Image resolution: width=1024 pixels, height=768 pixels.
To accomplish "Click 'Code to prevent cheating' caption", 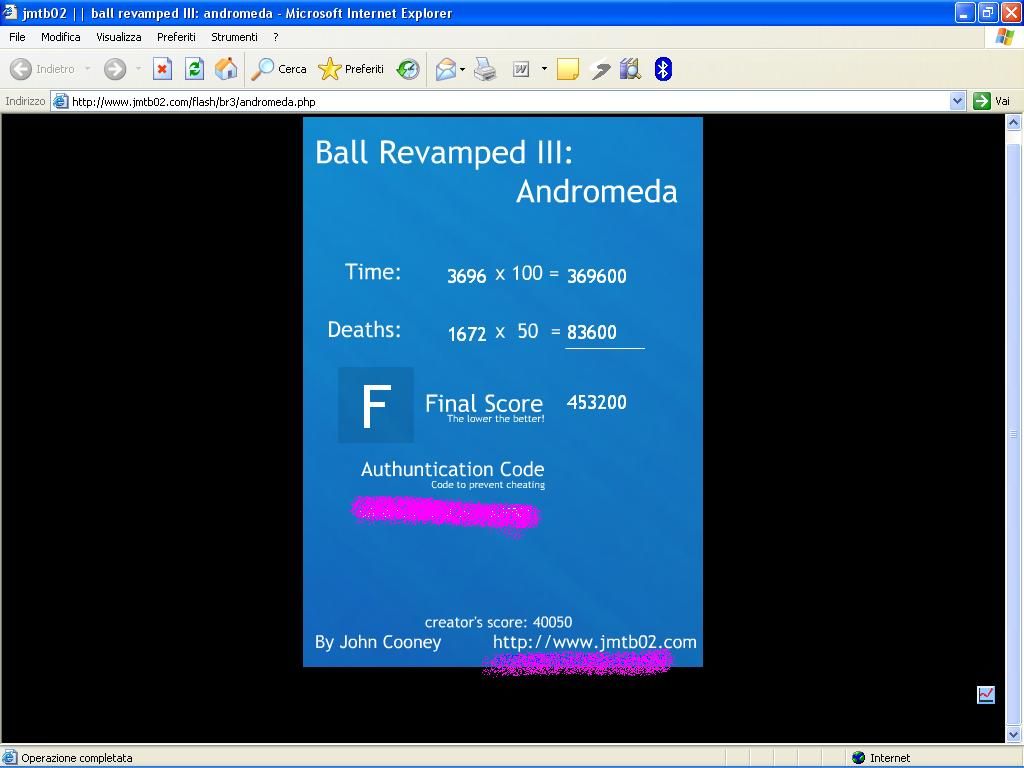I will (488, 485).
